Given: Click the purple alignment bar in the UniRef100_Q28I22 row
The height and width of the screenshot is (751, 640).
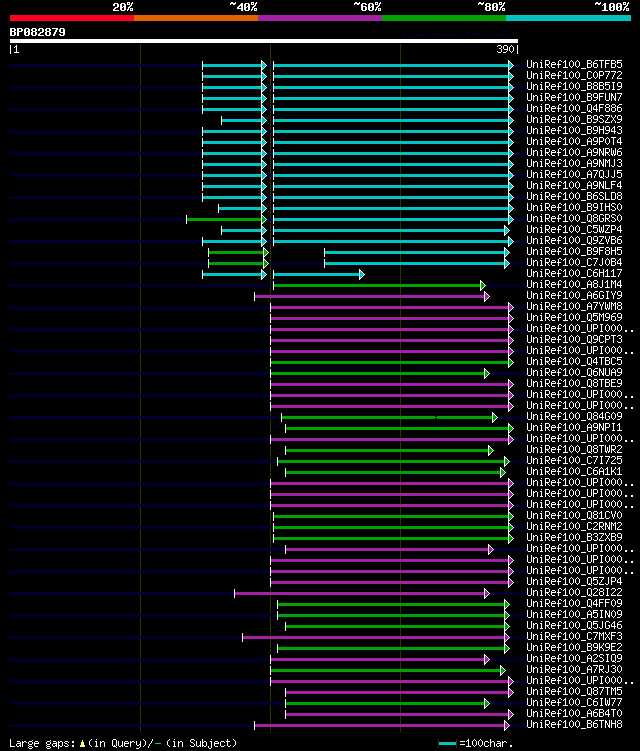Looking at the screenshot, I should [x=362, y=594].
